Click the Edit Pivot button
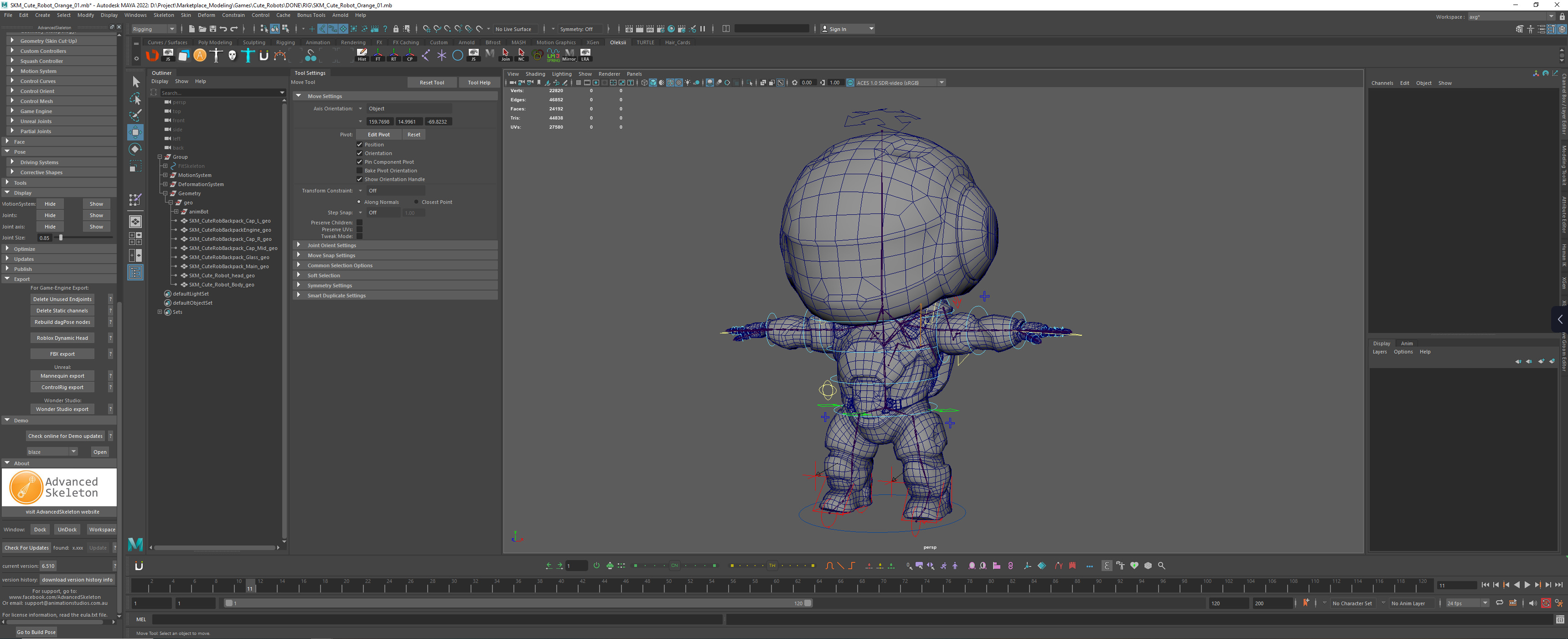Screen dimensions: 1568x639 378,135
